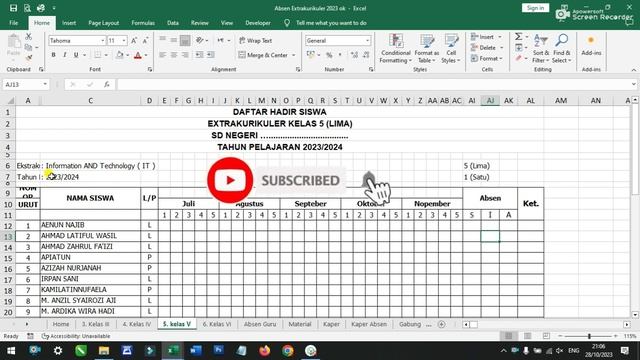This screenshot has width=640, height=360.
Task: Open Find & Select magnifier menu
Action: 562,49
